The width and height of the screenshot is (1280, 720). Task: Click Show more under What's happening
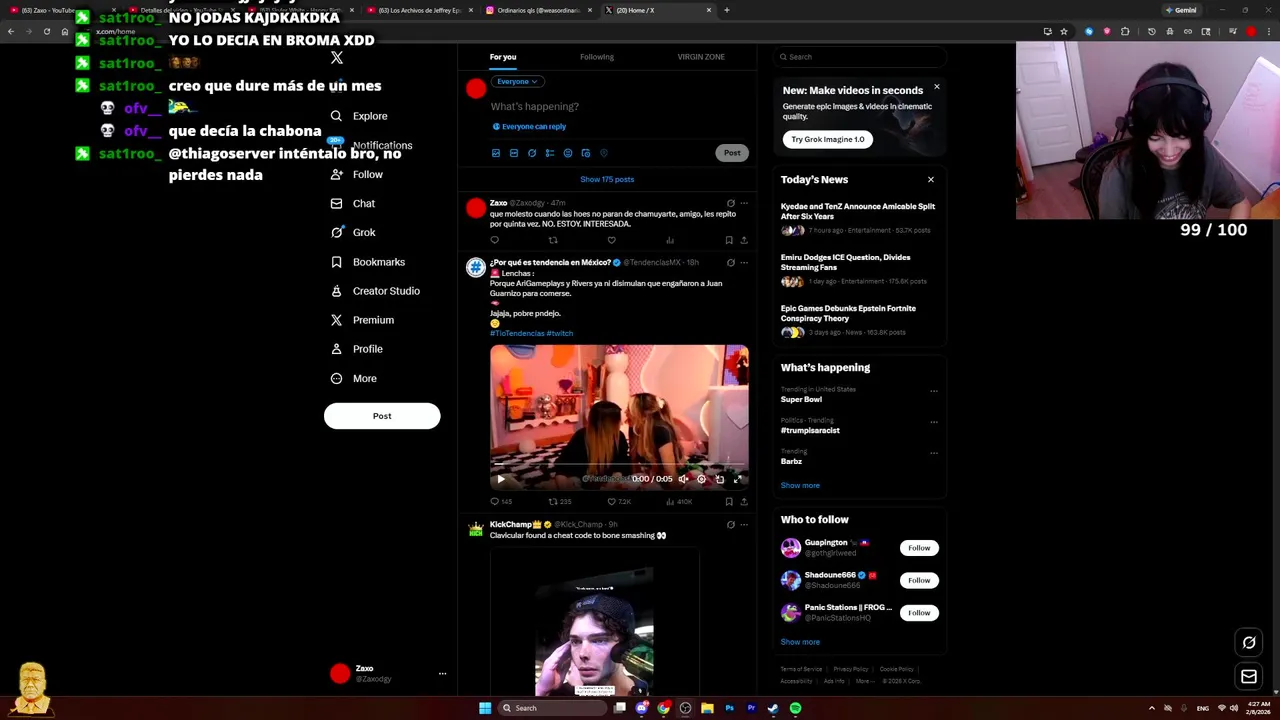tap(800, 486)
